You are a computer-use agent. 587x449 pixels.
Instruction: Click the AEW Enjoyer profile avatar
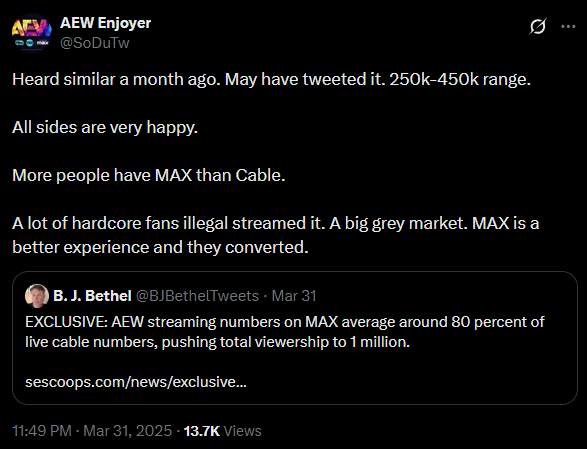tap(32, 33)
